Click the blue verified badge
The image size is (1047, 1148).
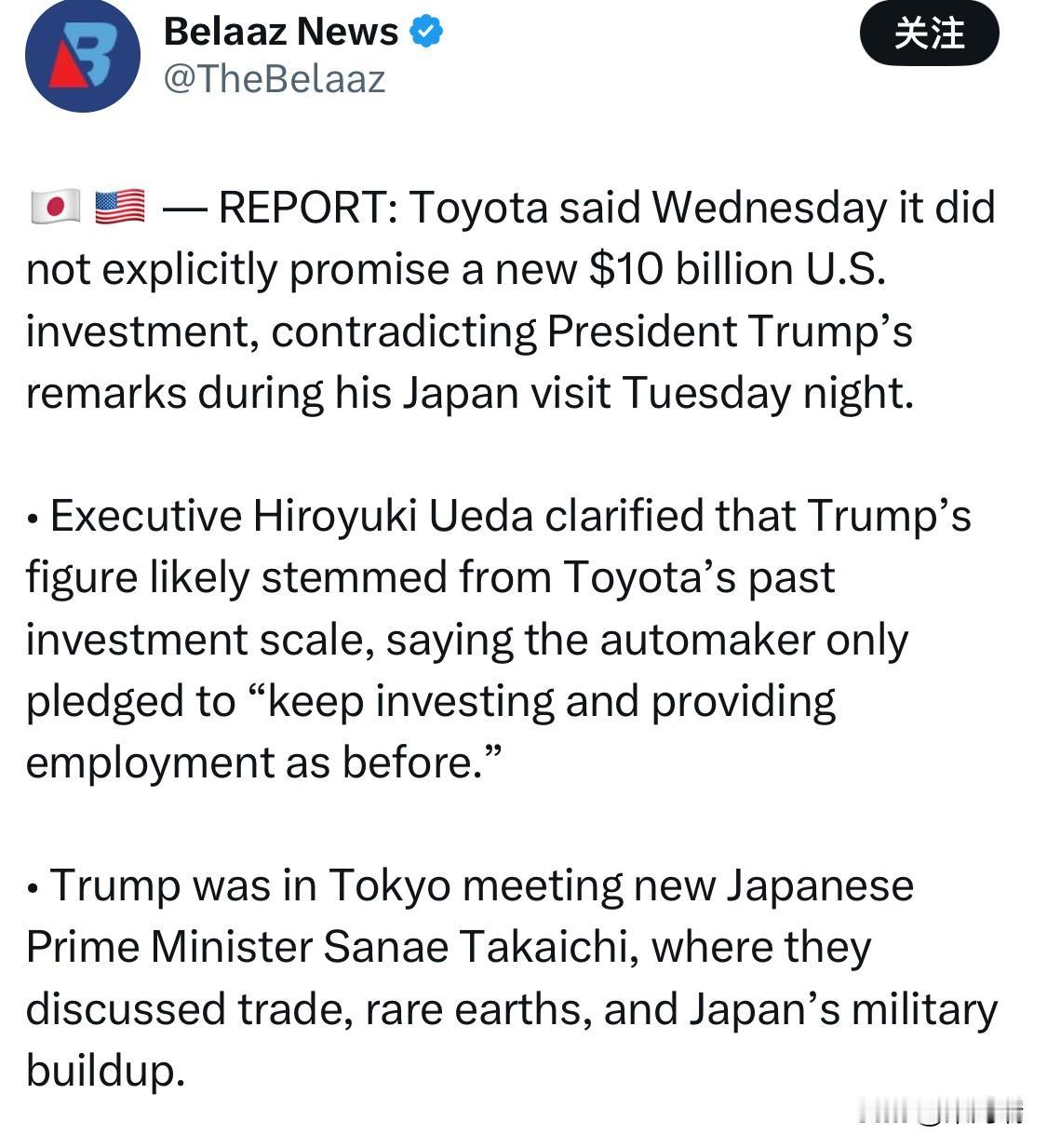pyautogui.click(x=426, y=32)
